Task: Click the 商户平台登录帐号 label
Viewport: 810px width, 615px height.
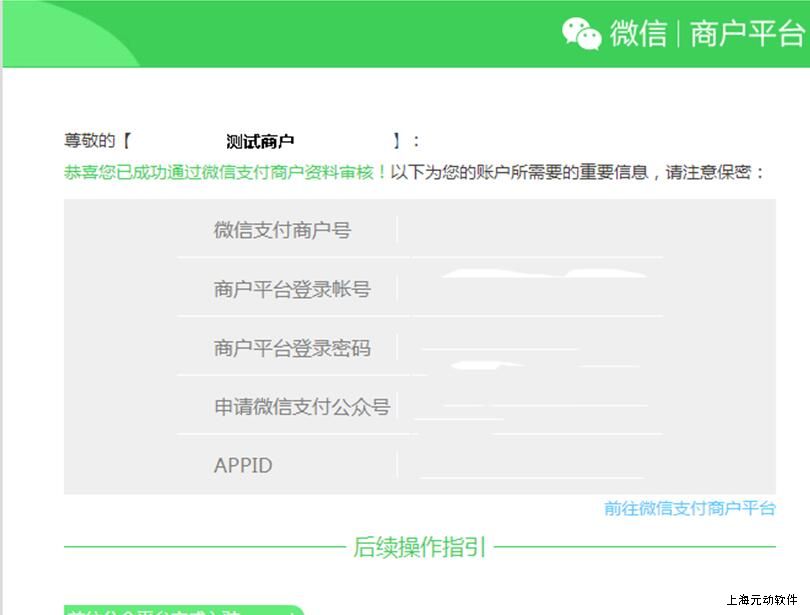Action: (291, 289)
